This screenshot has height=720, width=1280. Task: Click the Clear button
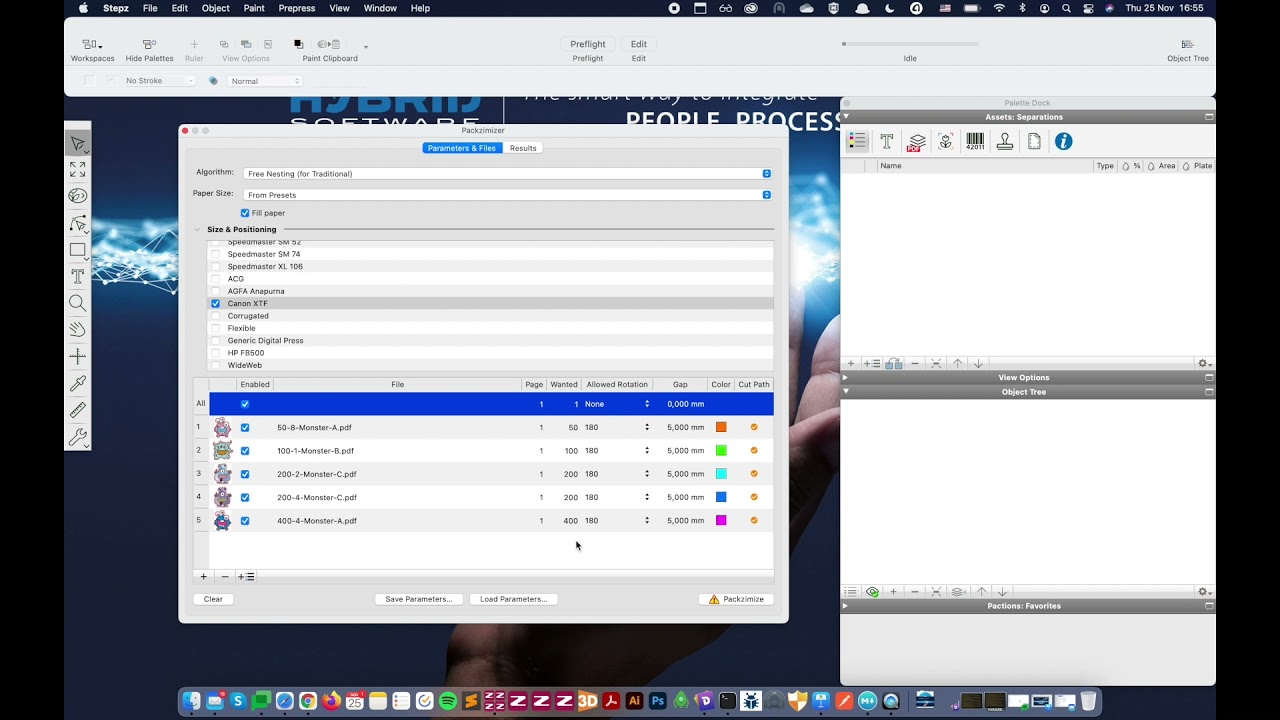213,599
